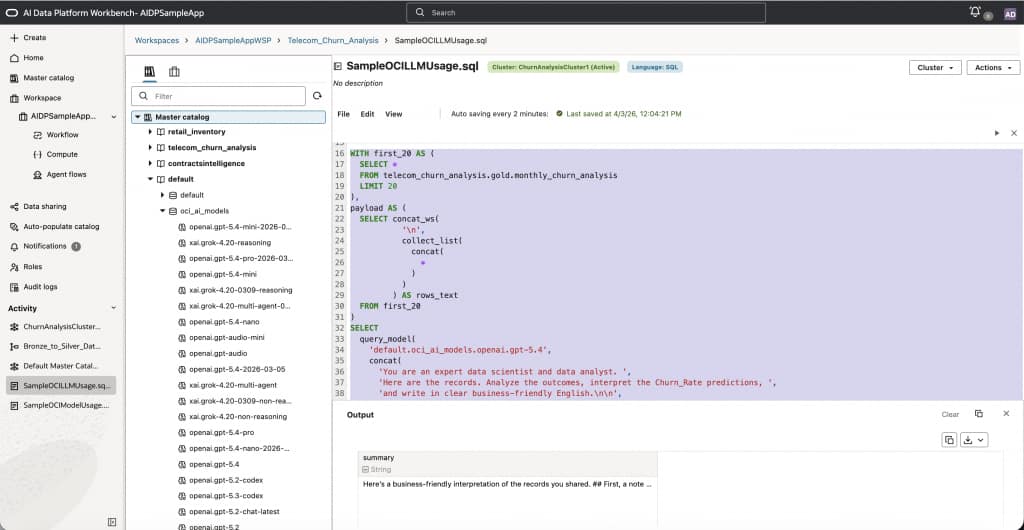Collapse the oci_ai_models schema
The image size is (1024, 530).
[161, 211]
